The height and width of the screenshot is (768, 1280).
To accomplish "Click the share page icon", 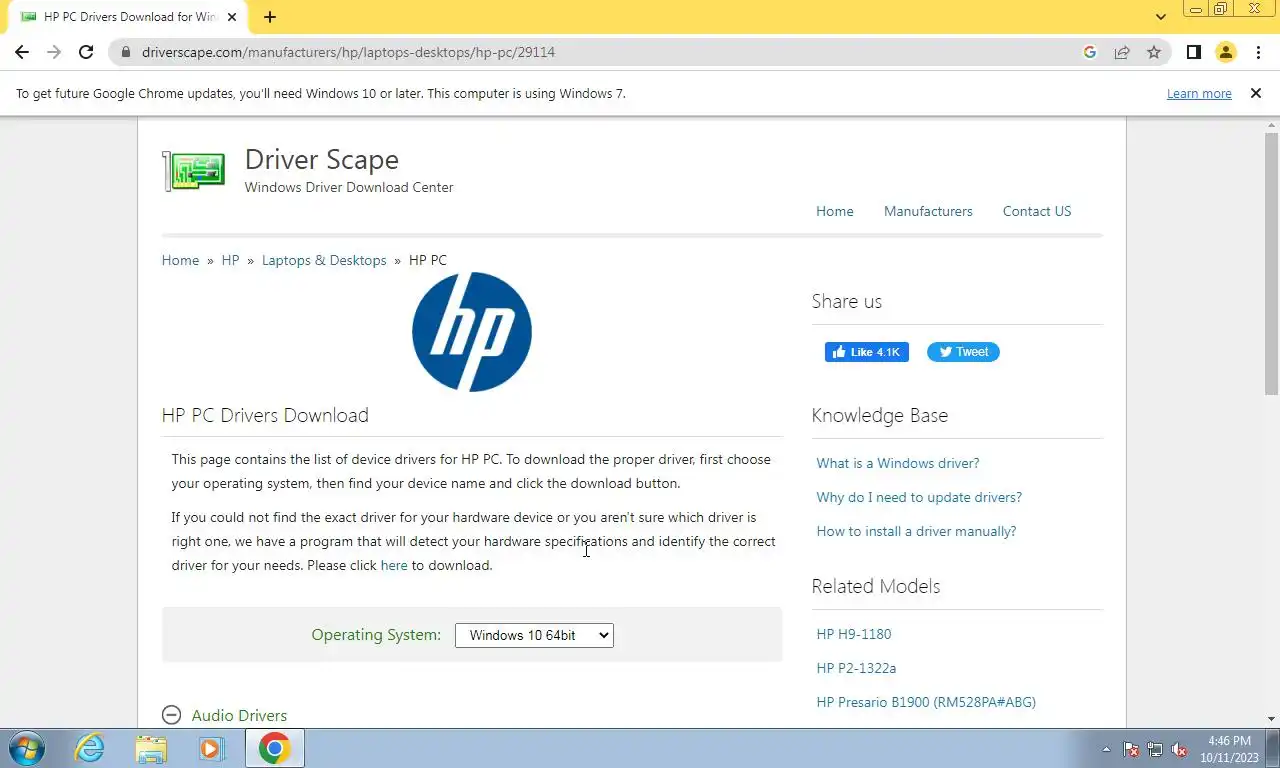I will coord(1122,52).
